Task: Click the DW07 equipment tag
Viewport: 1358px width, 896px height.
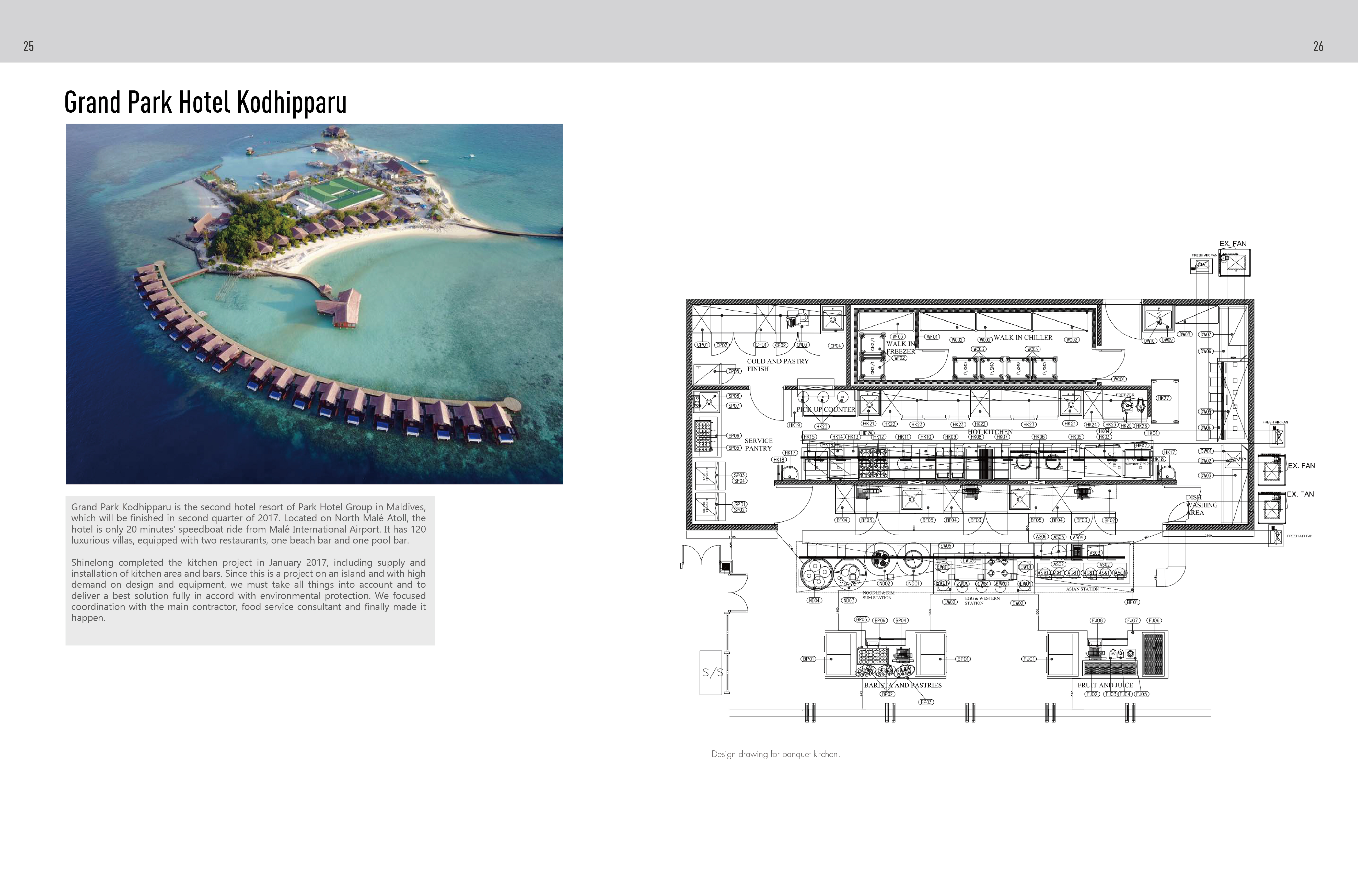Action: (x=1206, y=334)
